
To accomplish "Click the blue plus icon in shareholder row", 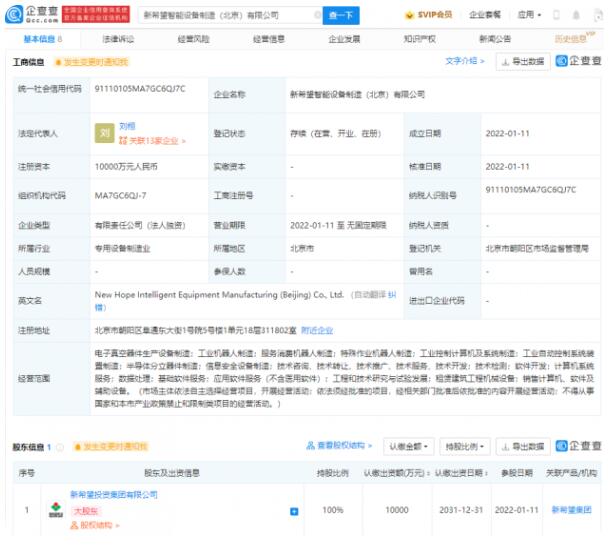I will 294,511.
